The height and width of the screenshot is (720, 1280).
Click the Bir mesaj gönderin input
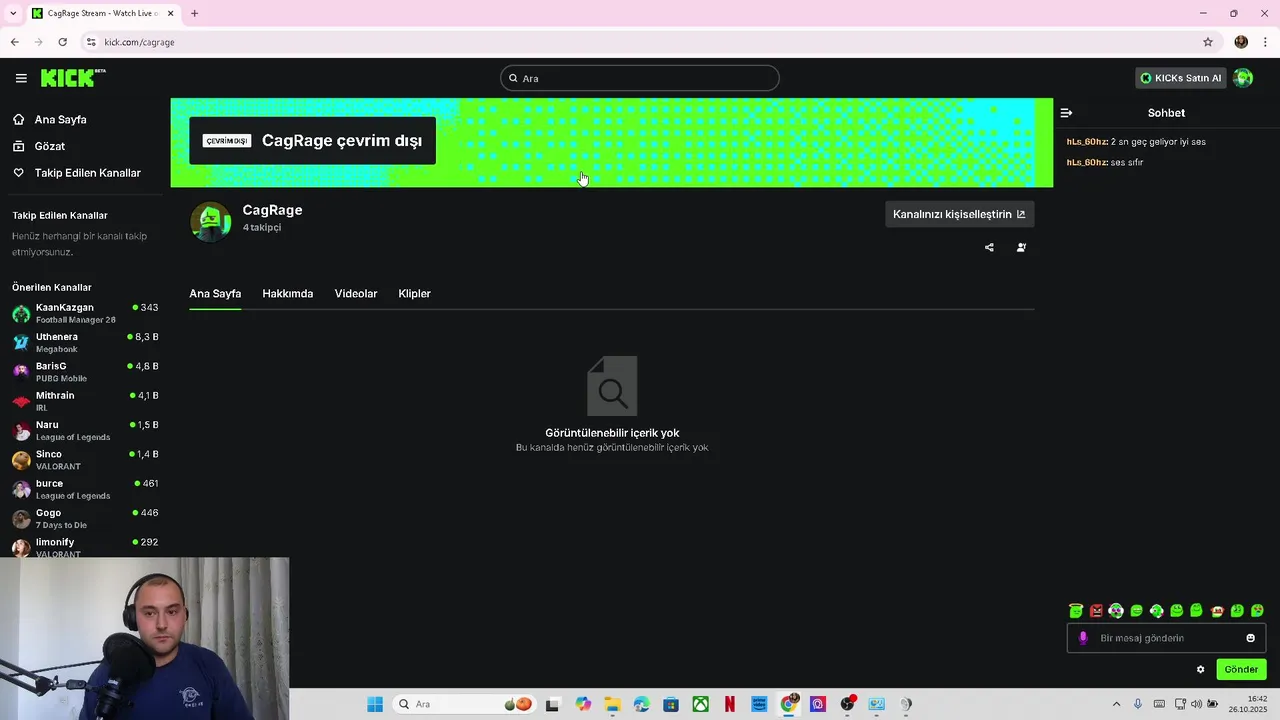pos(1166,638)
